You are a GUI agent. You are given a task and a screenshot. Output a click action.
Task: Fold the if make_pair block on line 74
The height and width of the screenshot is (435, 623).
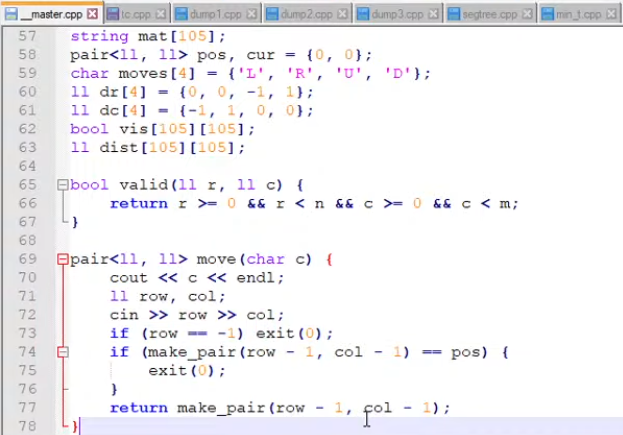62,352
